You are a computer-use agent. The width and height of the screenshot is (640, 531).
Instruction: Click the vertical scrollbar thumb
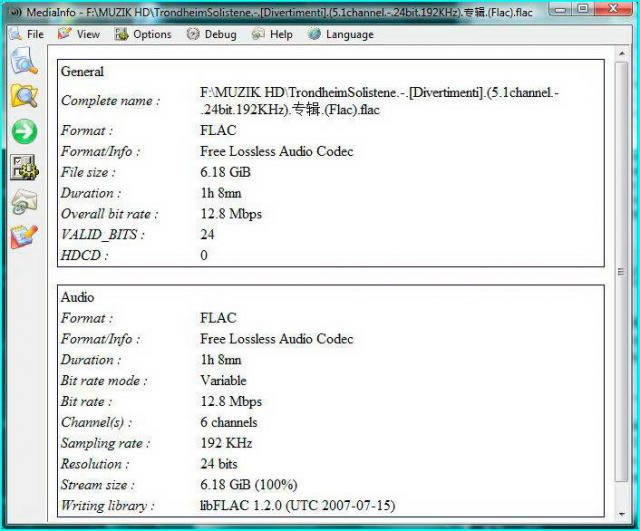622,271
